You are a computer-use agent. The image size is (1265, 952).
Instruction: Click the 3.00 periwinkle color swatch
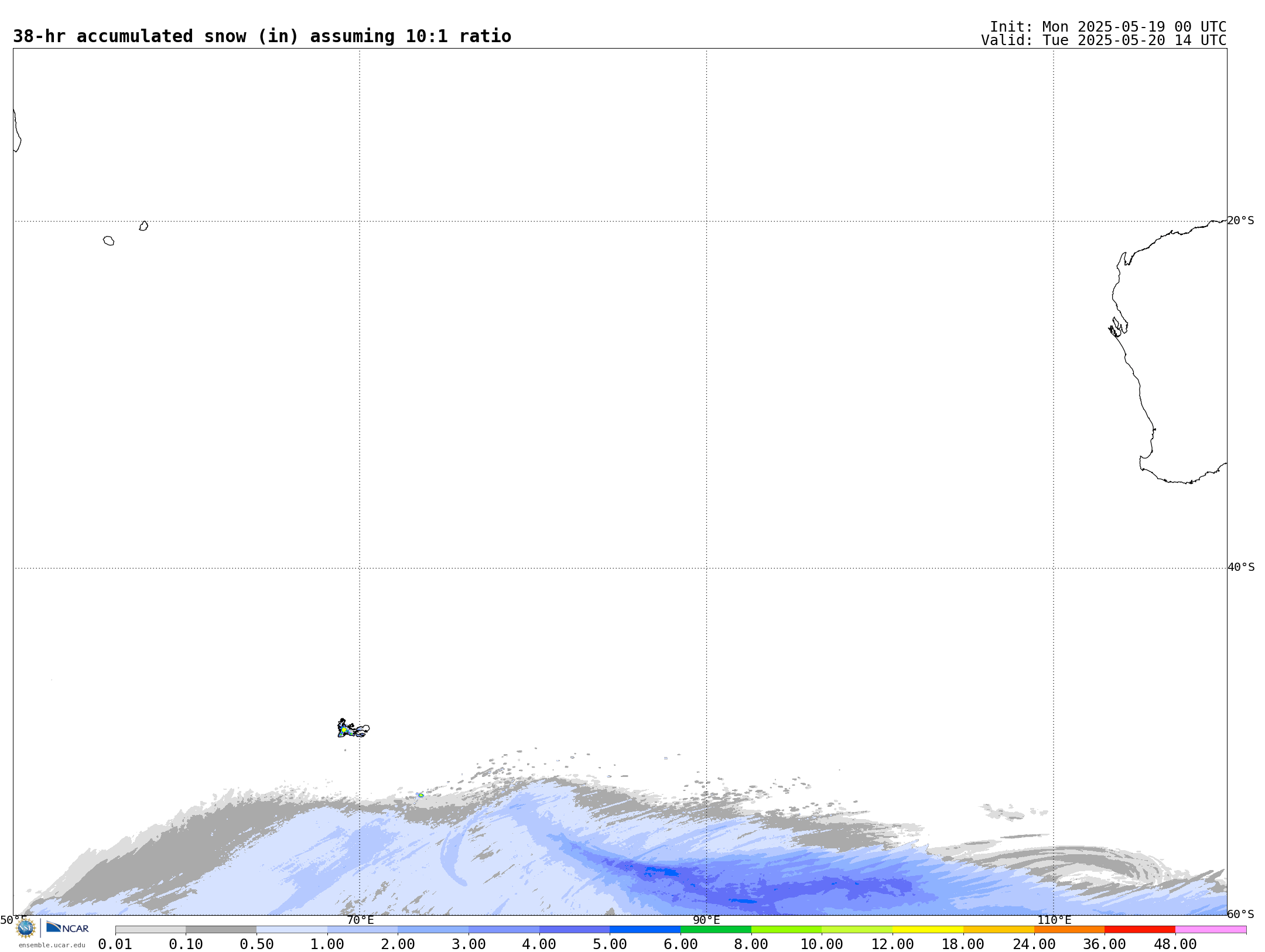coord(504,930)
